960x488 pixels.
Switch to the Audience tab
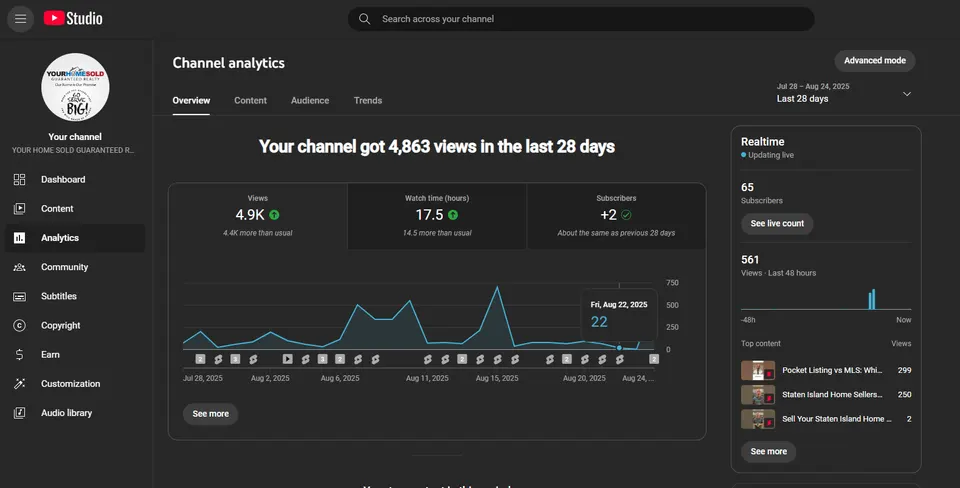pos(310,100)
